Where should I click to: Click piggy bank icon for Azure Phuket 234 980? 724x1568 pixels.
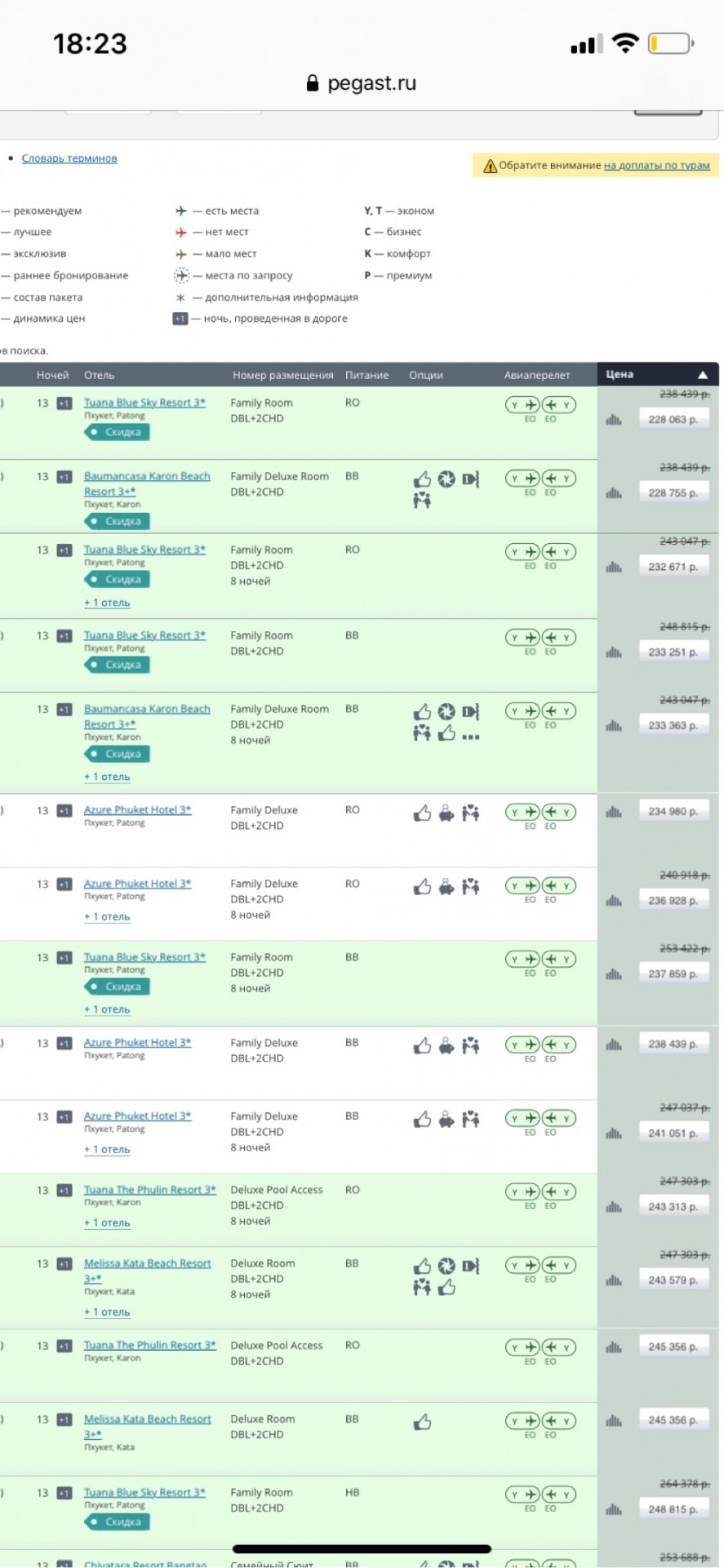446,813
